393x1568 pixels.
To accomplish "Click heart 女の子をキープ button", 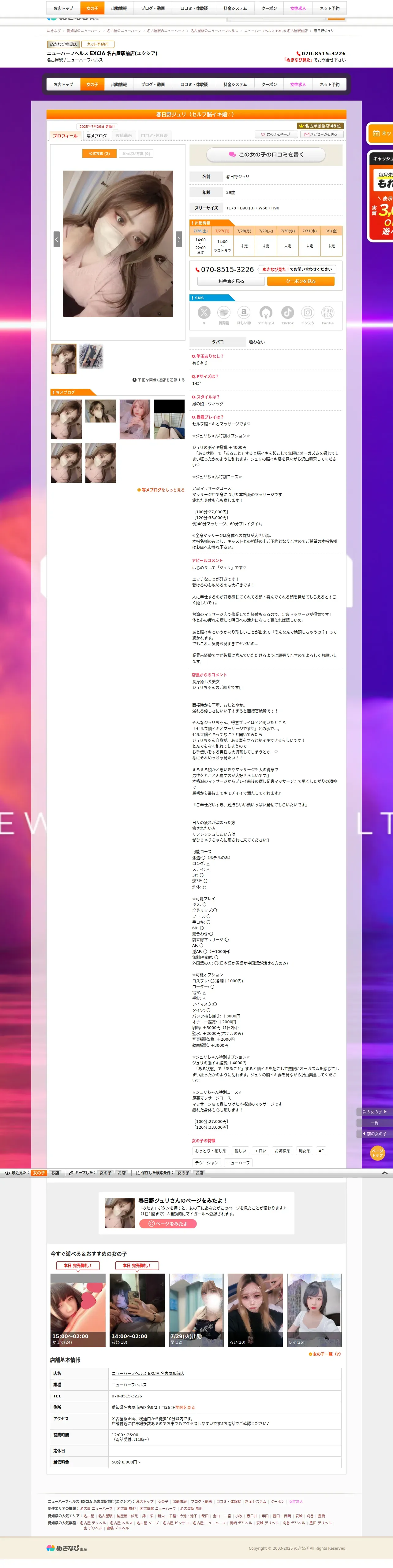I will tap(276, 135).
